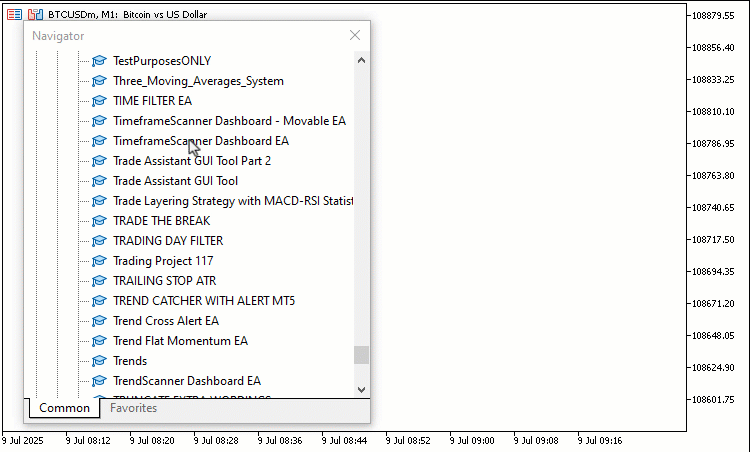Click the 9 Jul 09:16 time axis label
This screenshot has width=750, height=452.
pos(600,441)
